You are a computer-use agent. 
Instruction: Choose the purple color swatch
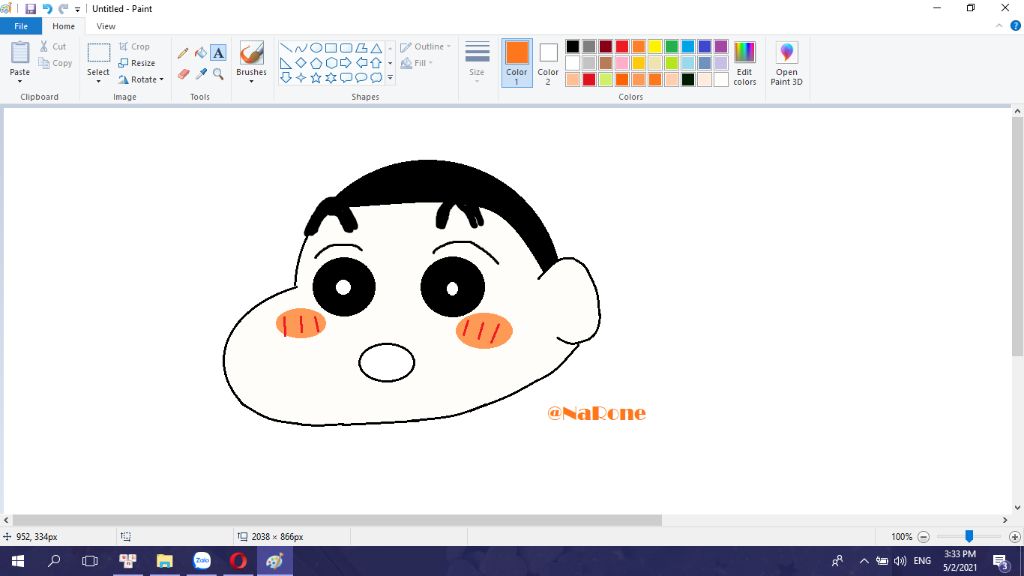pyautogui.click(x=721, y=46)
